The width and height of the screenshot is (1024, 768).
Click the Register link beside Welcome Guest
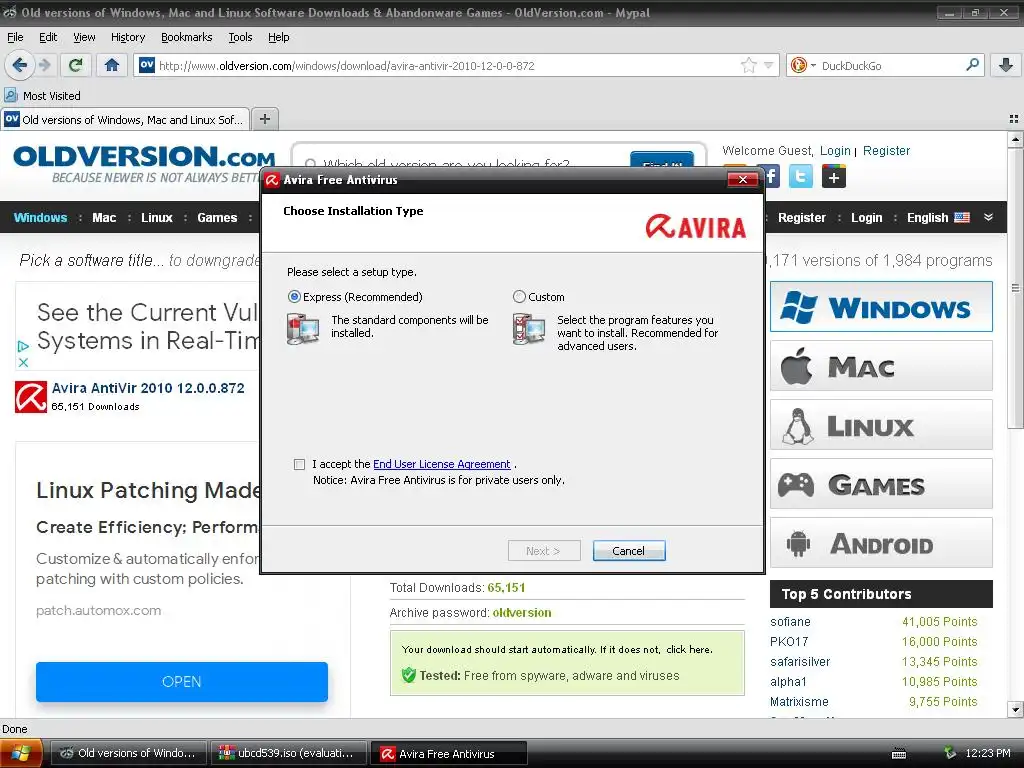click(x=886, y=151)
